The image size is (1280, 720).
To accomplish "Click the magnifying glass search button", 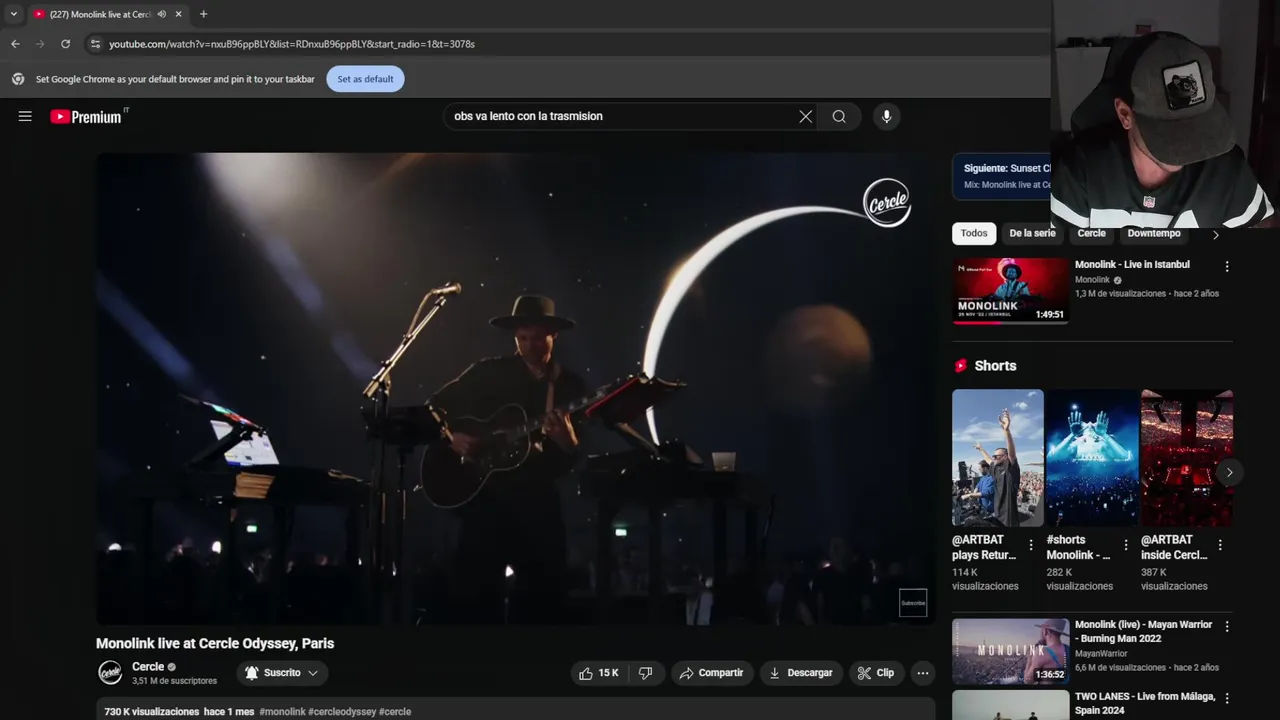I will 839,116.
